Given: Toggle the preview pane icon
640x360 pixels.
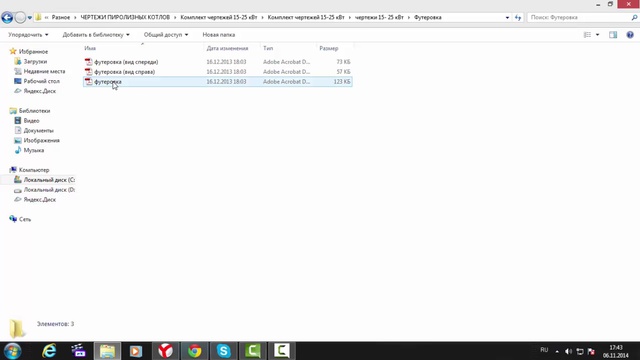Looking at the screenshot, I should [613, 35].
